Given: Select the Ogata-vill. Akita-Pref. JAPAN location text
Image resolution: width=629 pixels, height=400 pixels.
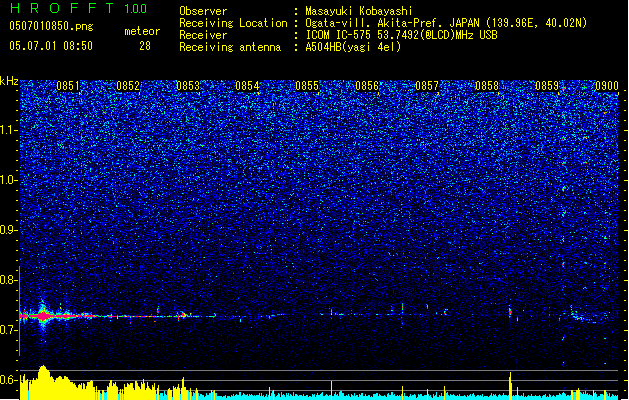Looking at the screenshot, I should (x=446, y=23).
